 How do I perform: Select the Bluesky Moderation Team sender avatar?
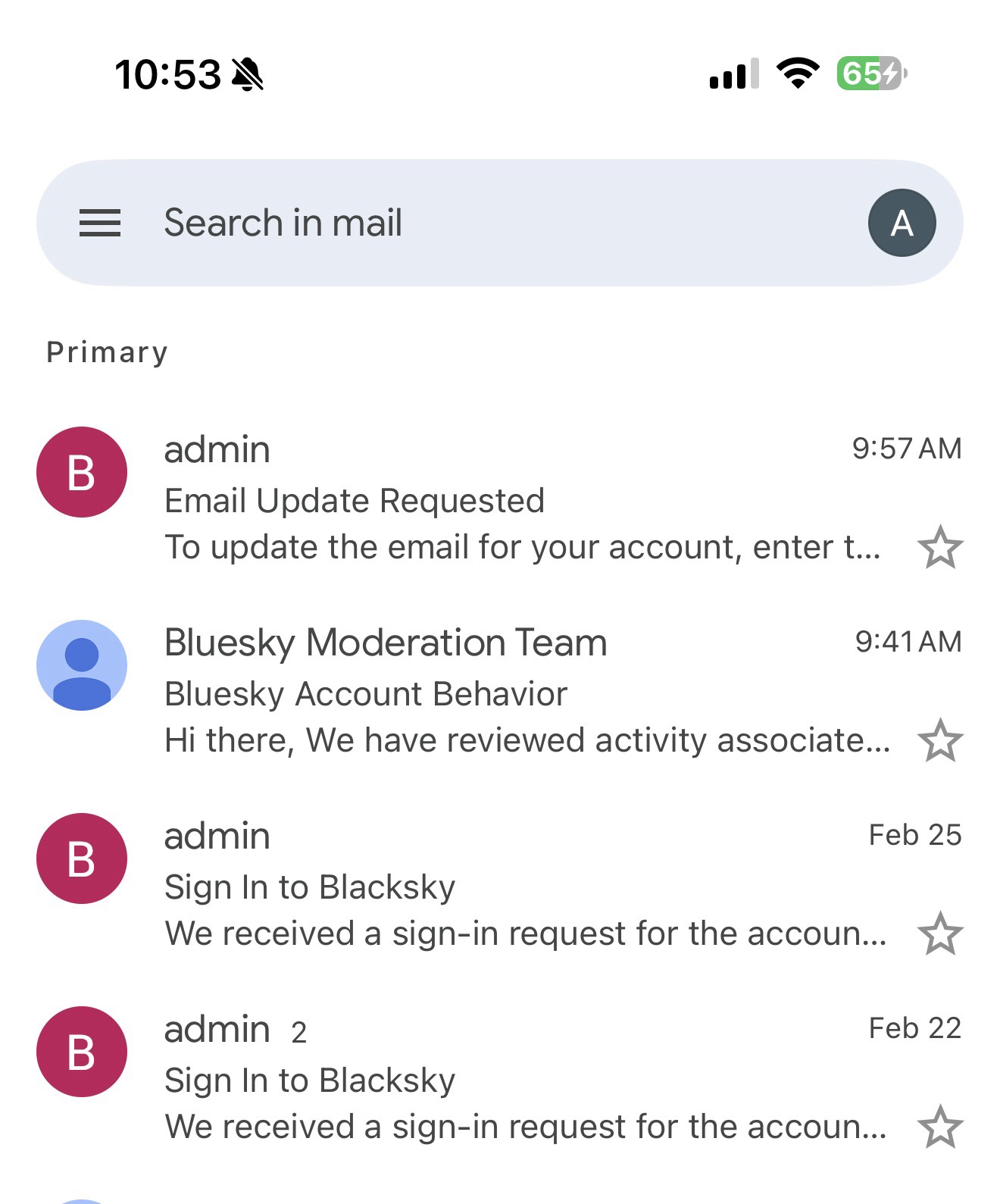tap(82, 665)
